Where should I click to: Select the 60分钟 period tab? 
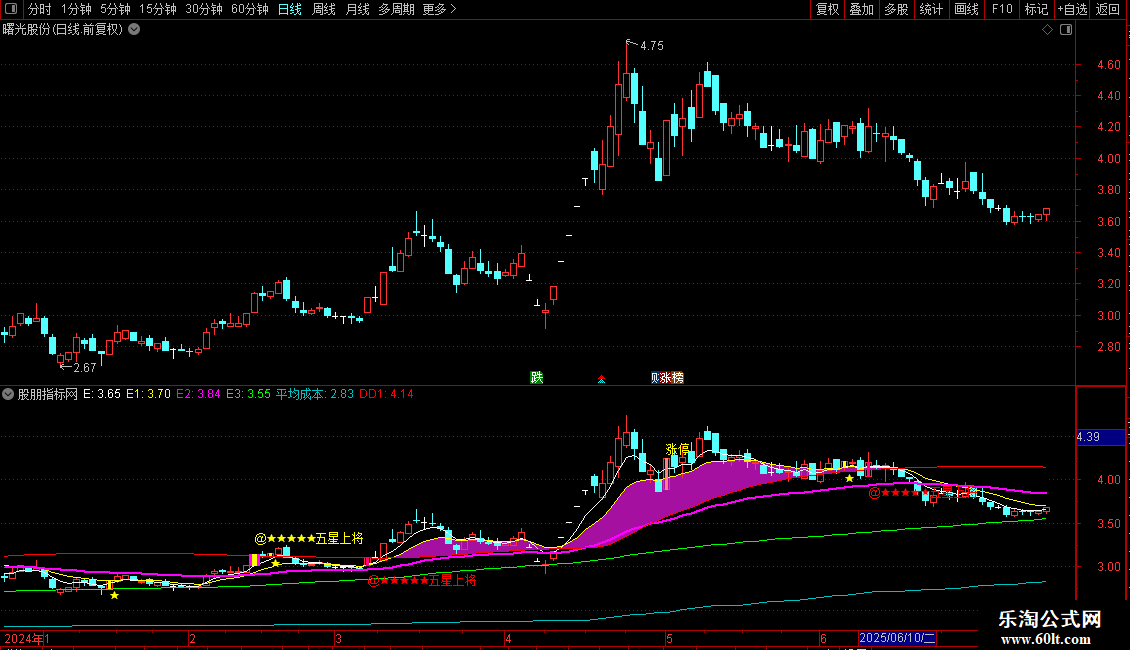249,9
